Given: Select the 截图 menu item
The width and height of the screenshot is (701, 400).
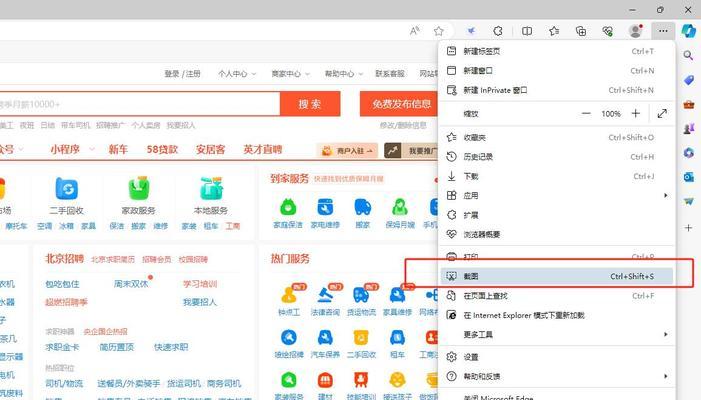Looking at the screenshot, I should click(557, 276).
